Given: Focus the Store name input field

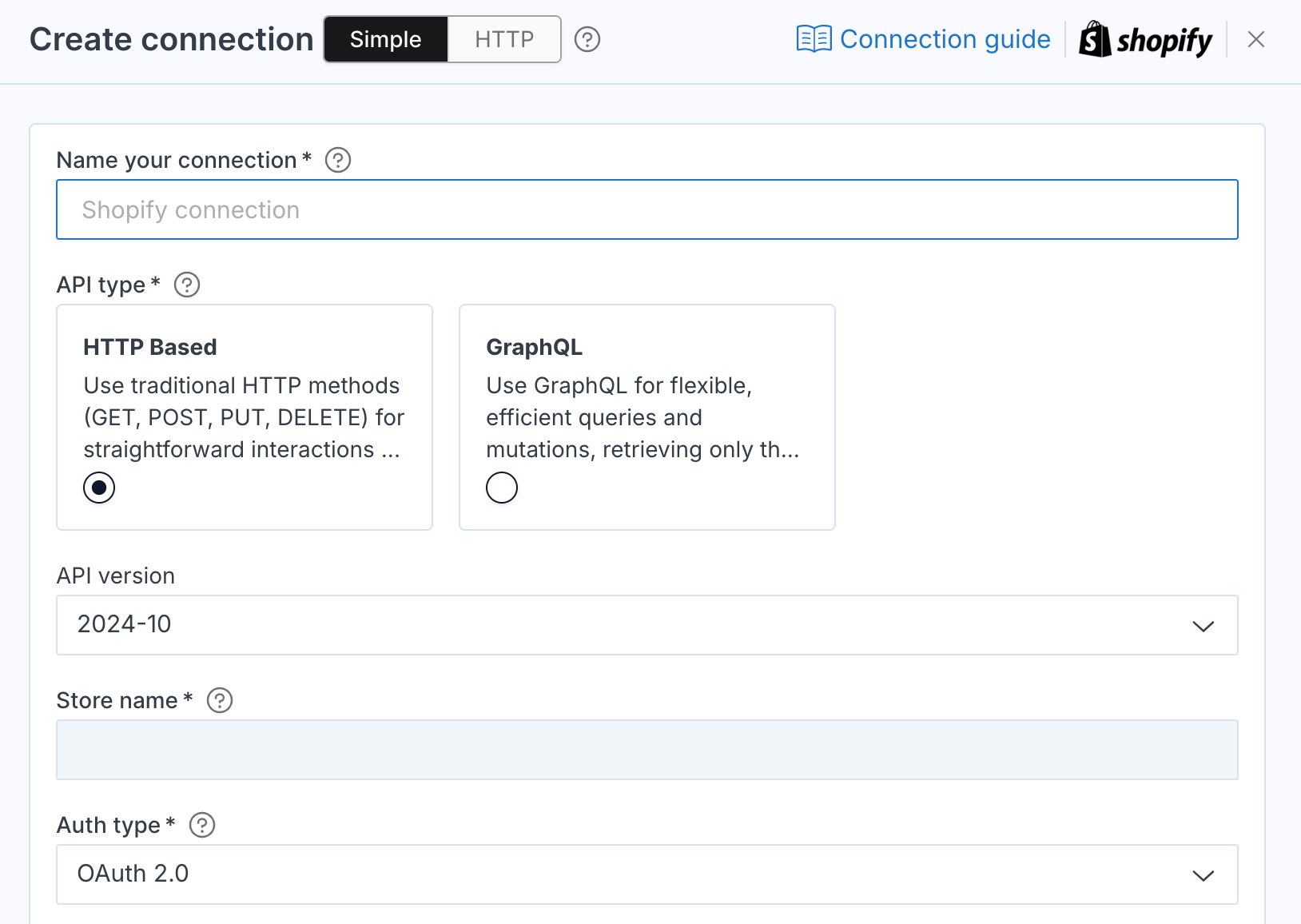Looking at the screenshot, I should point(647,750).
